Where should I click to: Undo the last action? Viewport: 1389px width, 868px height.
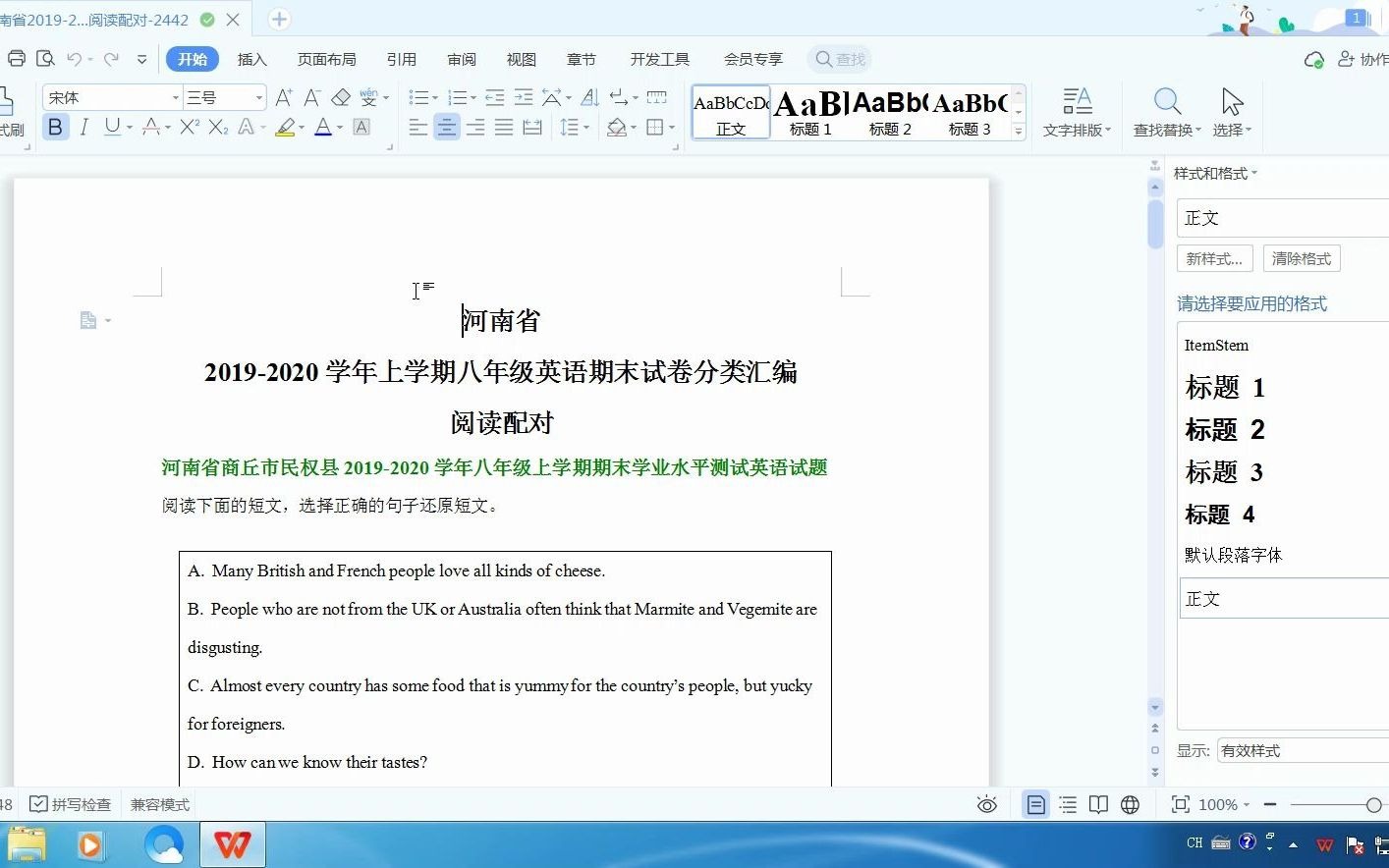click(x=74, y=59)
